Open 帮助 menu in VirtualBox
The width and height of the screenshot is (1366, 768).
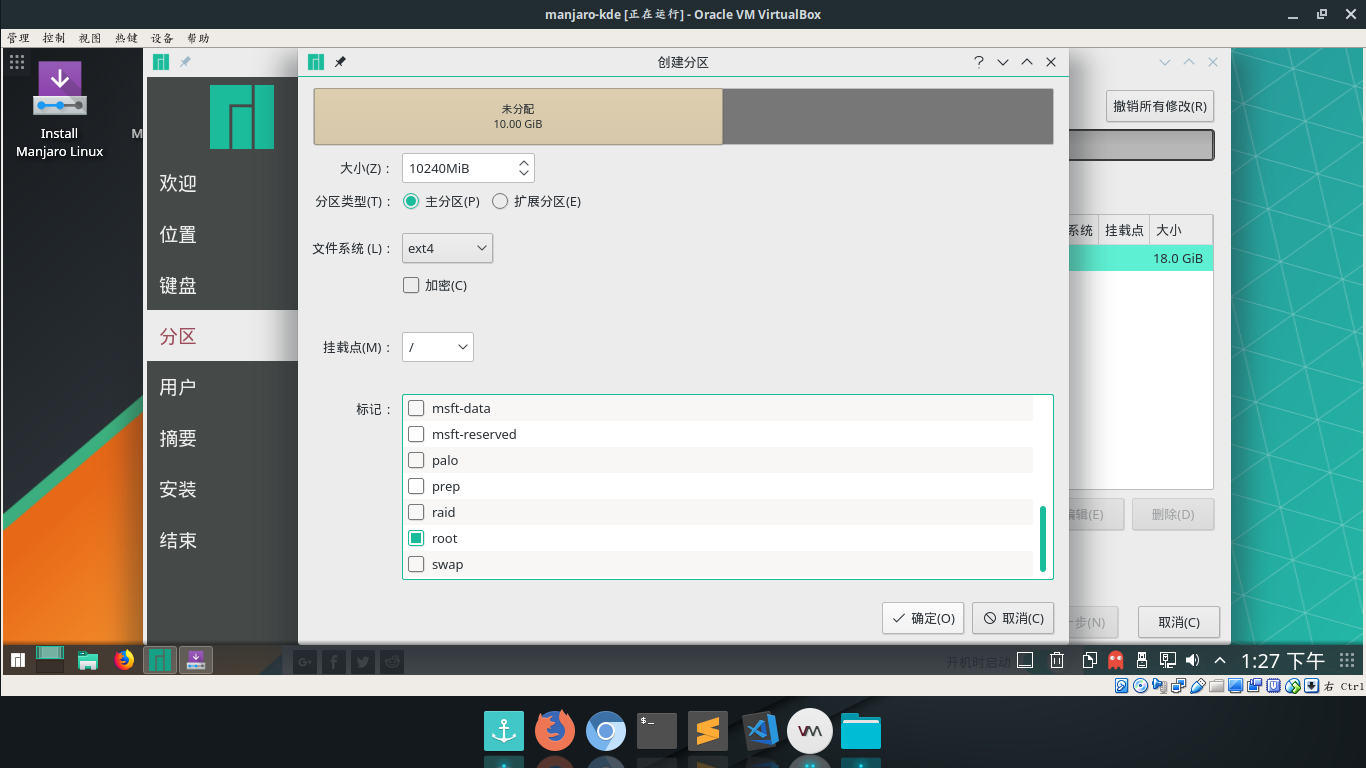[x=198, y=38]
